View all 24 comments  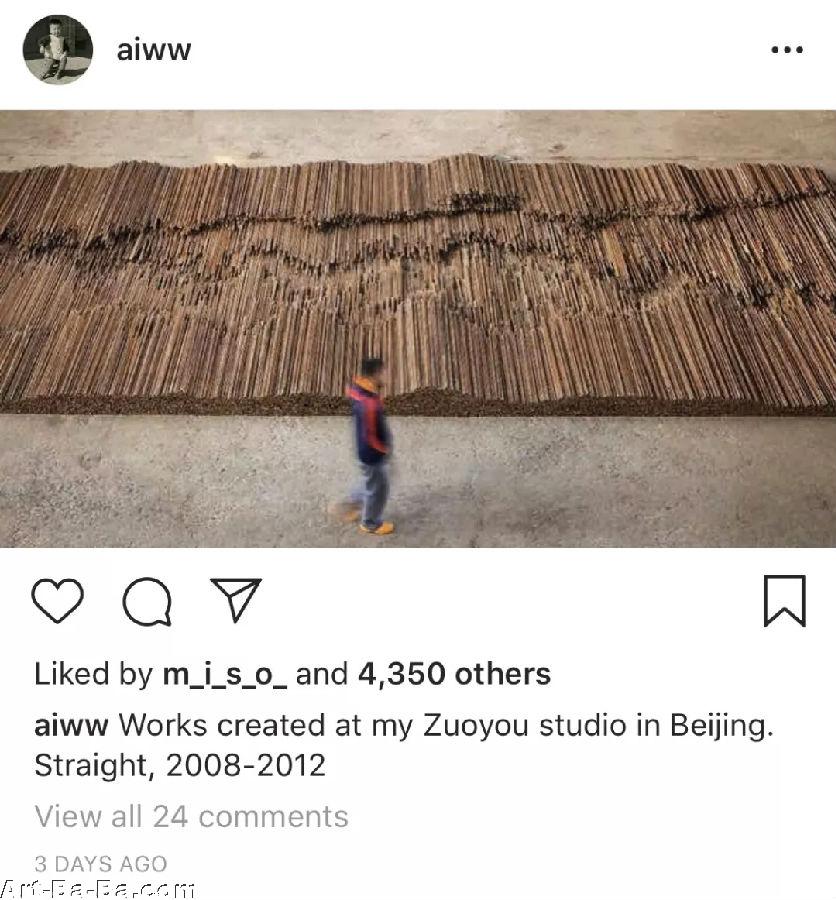[x=191, y=816]
